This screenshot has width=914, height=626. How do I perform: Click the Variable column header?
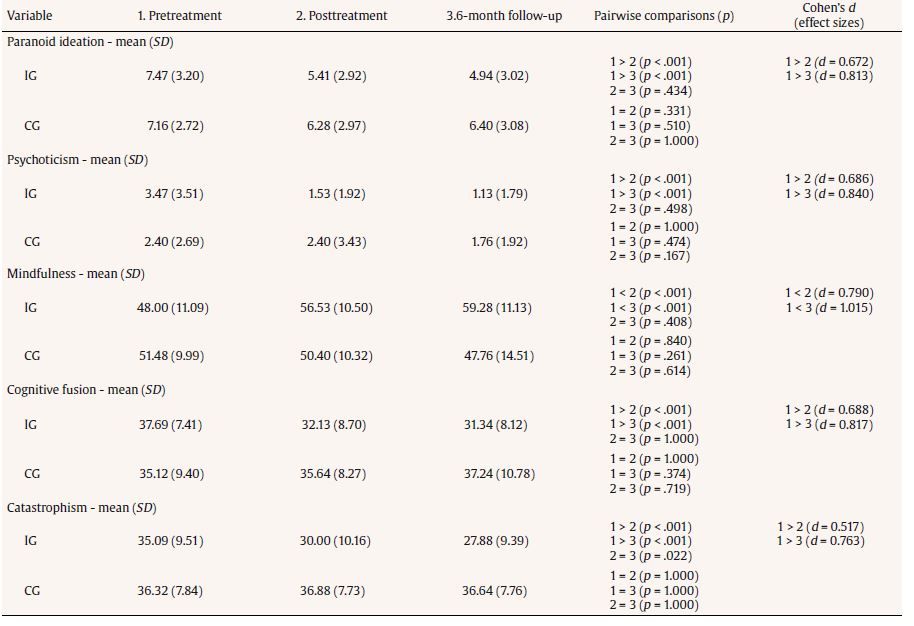pos(29,16)
